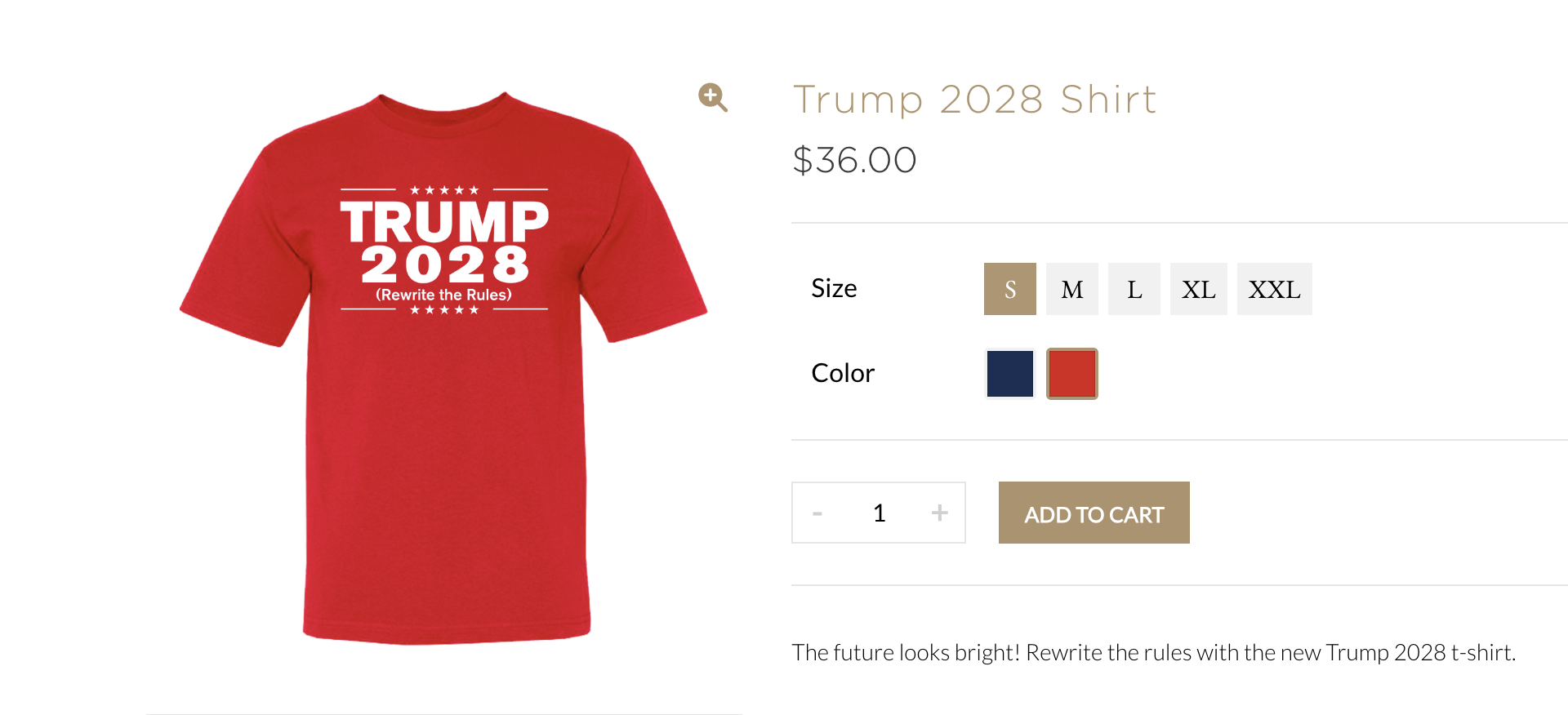Select the navy blue color swatch
Viewport: 1568px width, 715px height.
(1010, 374)
